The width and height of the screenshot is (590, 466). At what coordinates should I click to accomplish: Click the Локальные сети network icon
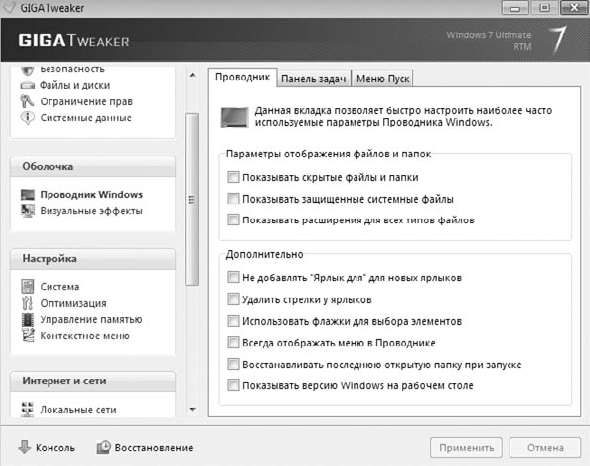(x=27, y=409)
